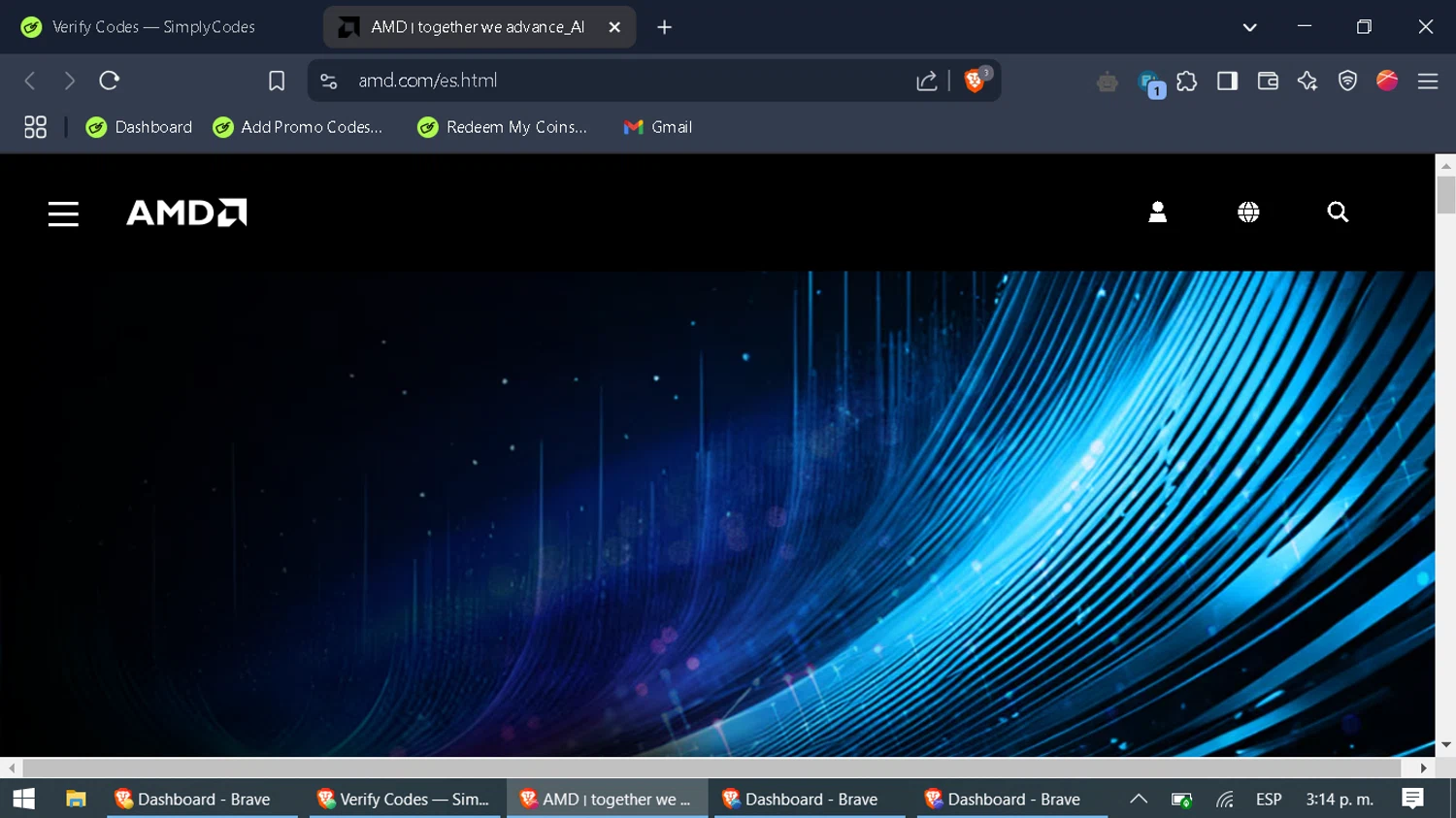Go forward to the next page
Screen dimensions: 1456x818
tap(69, 81)
